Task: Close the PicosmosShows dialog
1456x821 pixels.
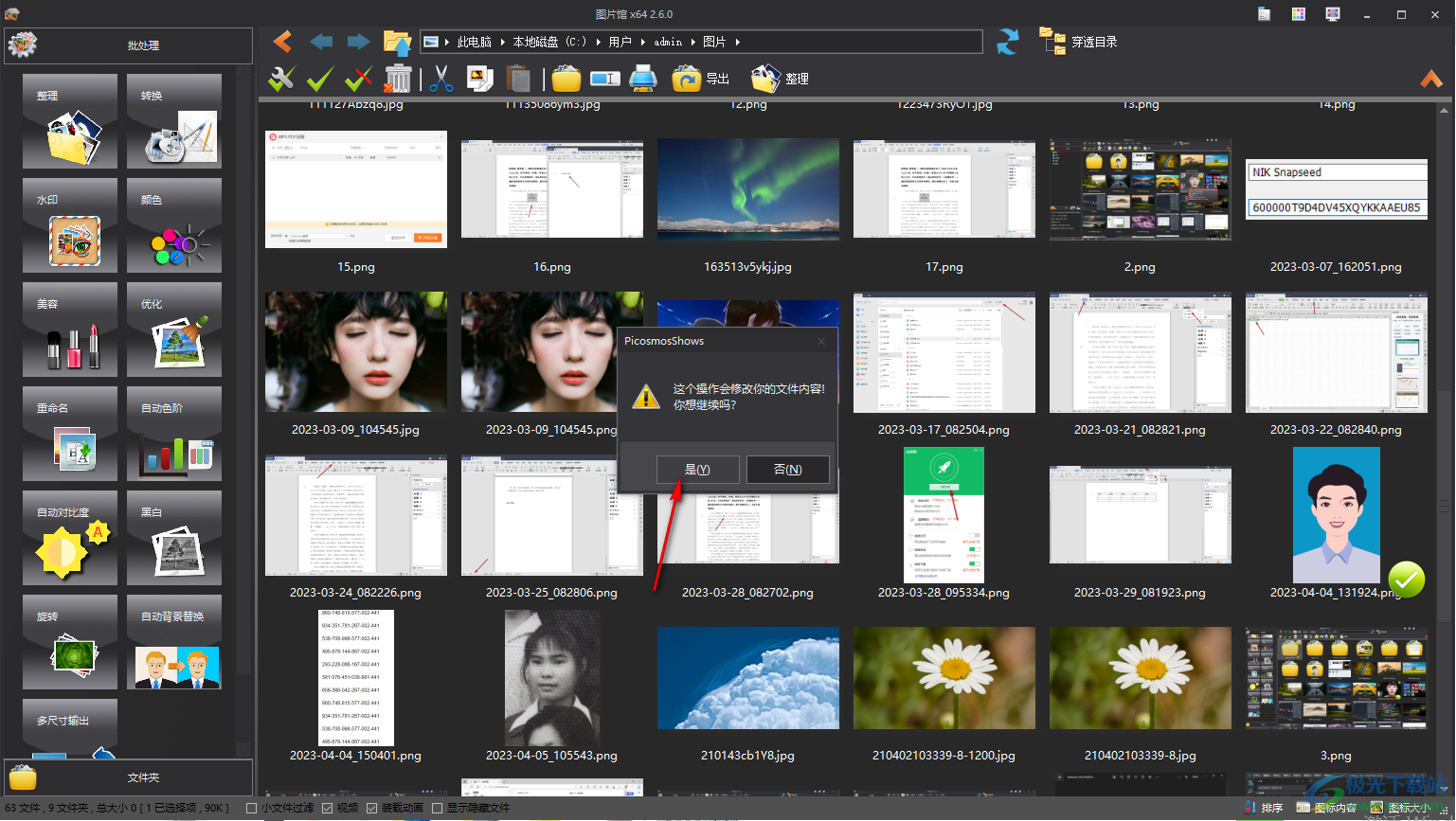Action: [x=821, y=341]
